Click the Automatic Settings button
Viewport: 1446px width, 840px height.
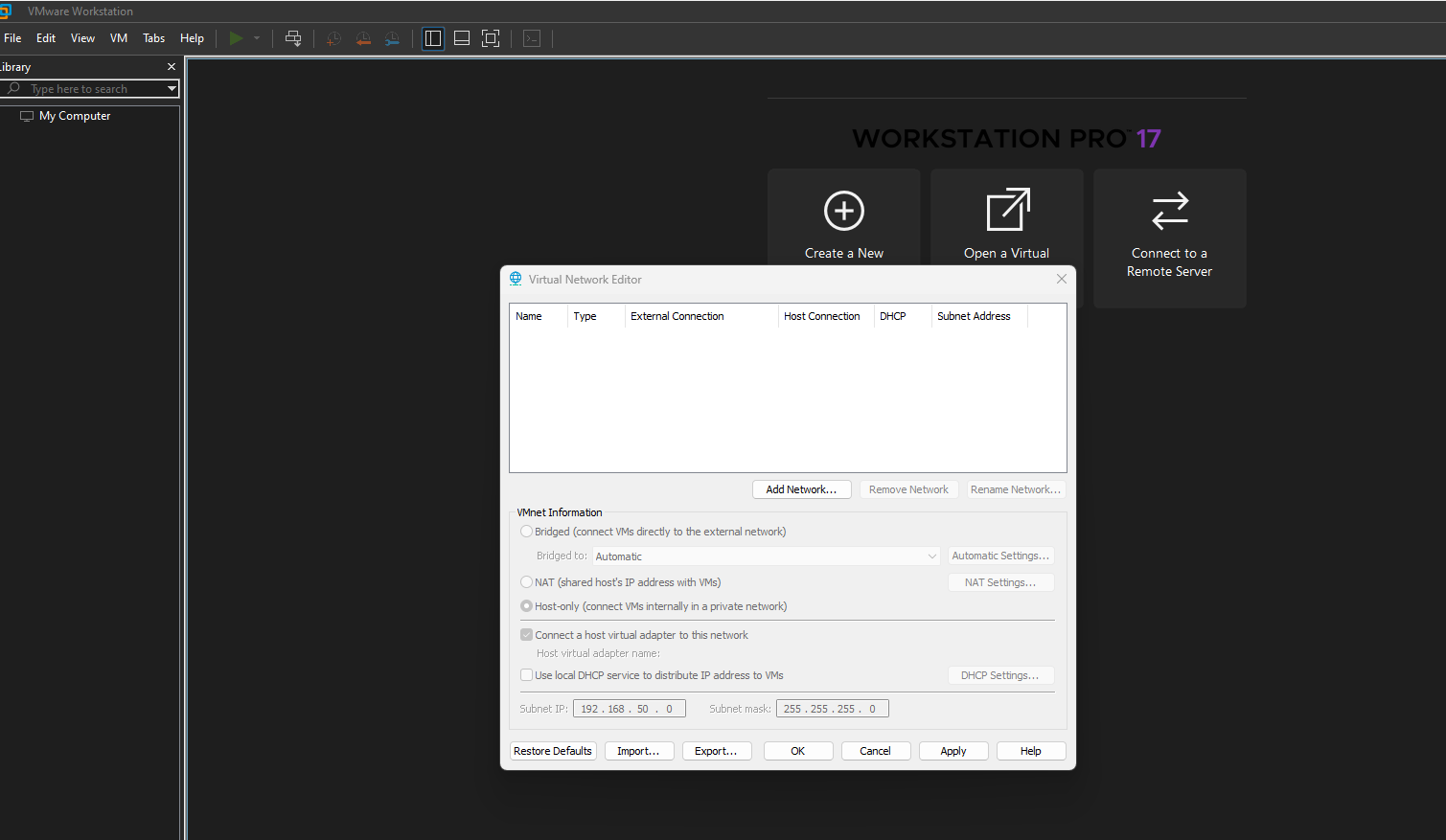pyautogui.click(x=1001, y=556)
